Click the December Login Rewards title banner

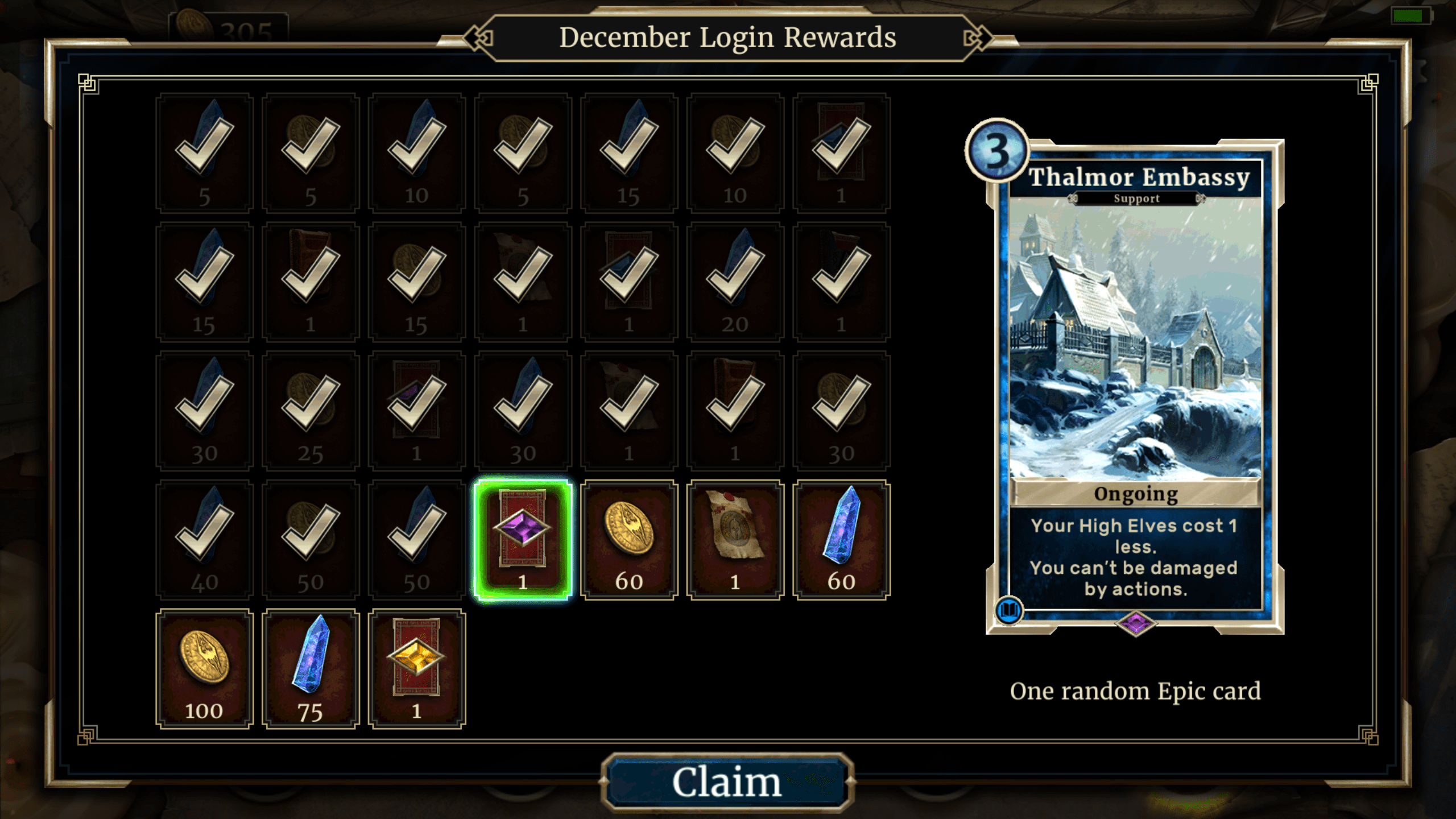(x=727, y=38)
